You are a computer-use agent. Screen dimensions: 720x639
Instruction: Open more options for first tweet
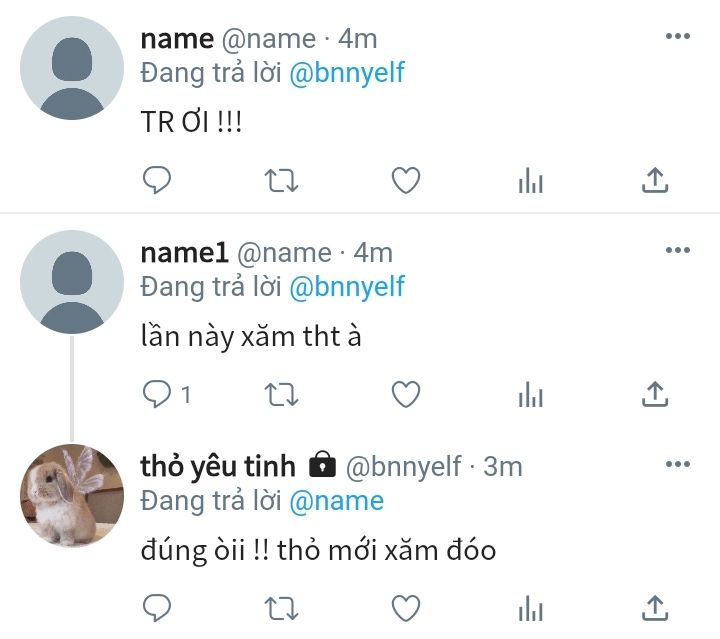click(x=678, y=36)
